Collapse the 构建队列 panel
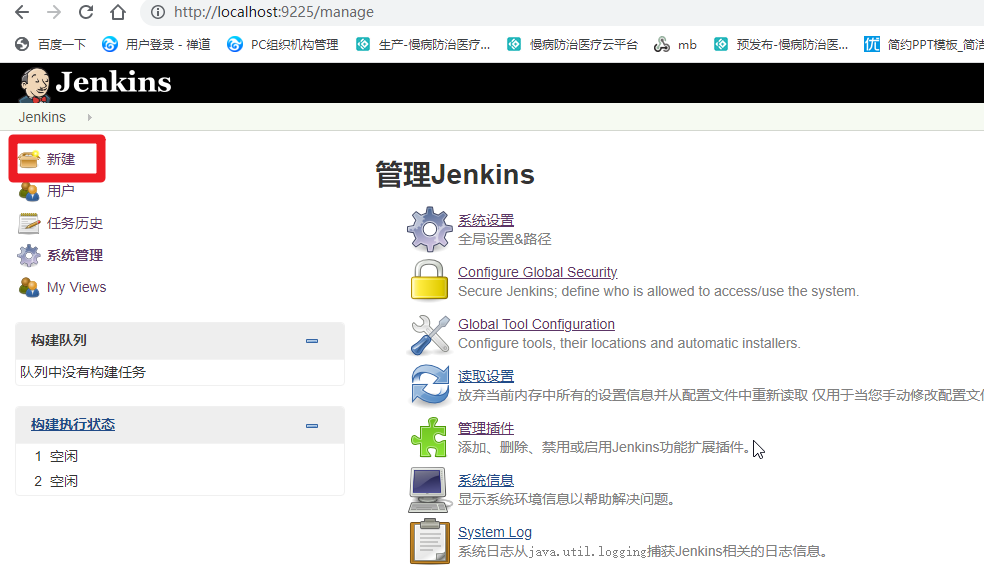The width and height of the screenshot is (984, 565). 312,341
